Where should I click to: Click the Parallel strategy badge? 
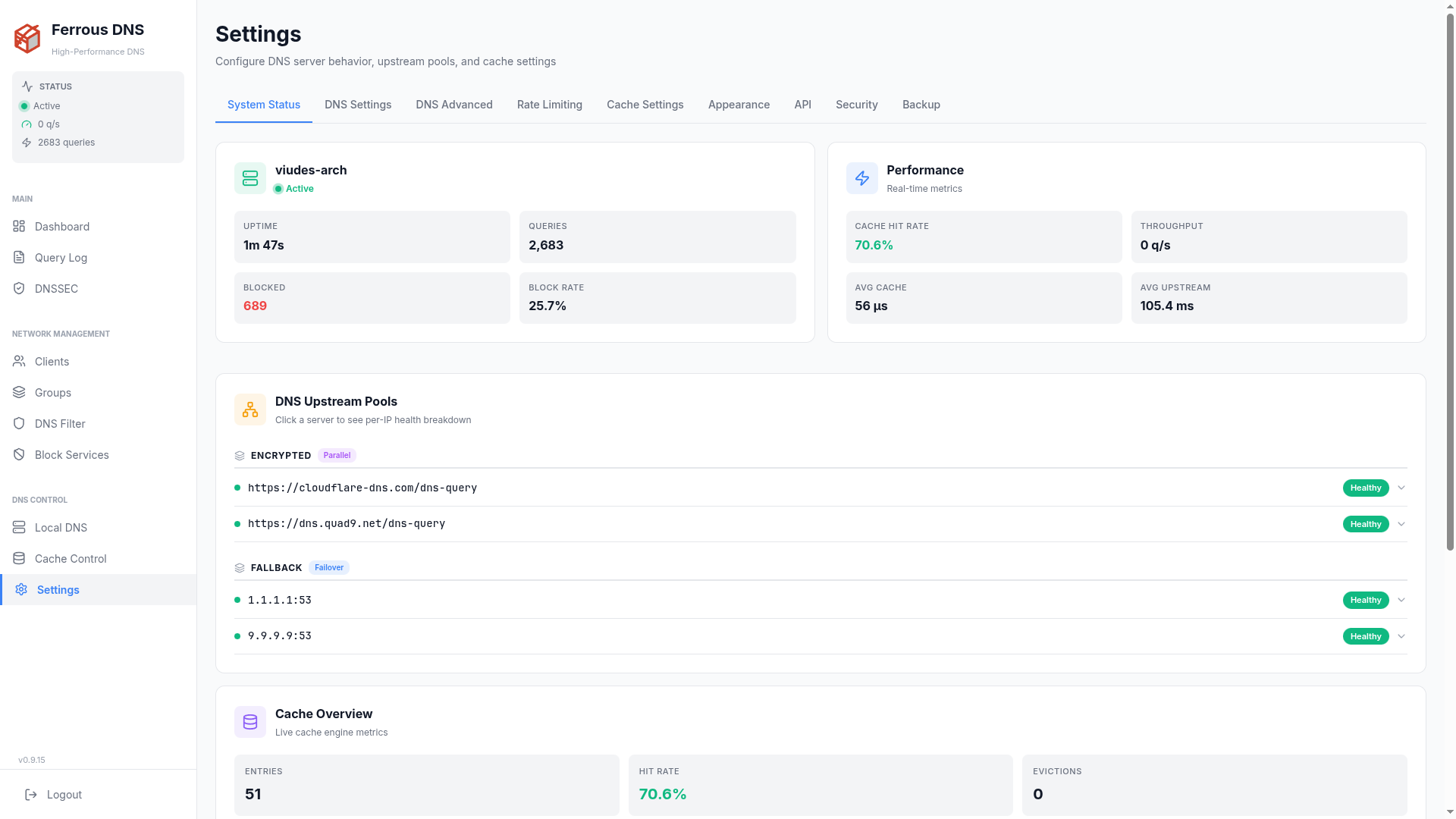pyautogui.click(x=337, y=456)
